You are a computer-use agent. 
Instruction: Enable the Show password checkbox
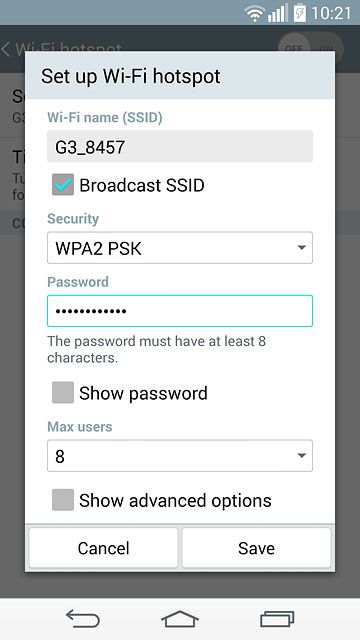coord(63,393)
